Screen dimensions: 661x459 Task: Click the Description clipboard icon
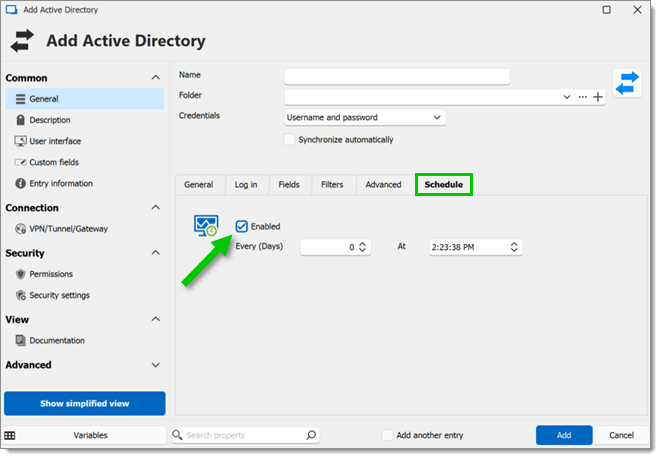tap(21, 120)
